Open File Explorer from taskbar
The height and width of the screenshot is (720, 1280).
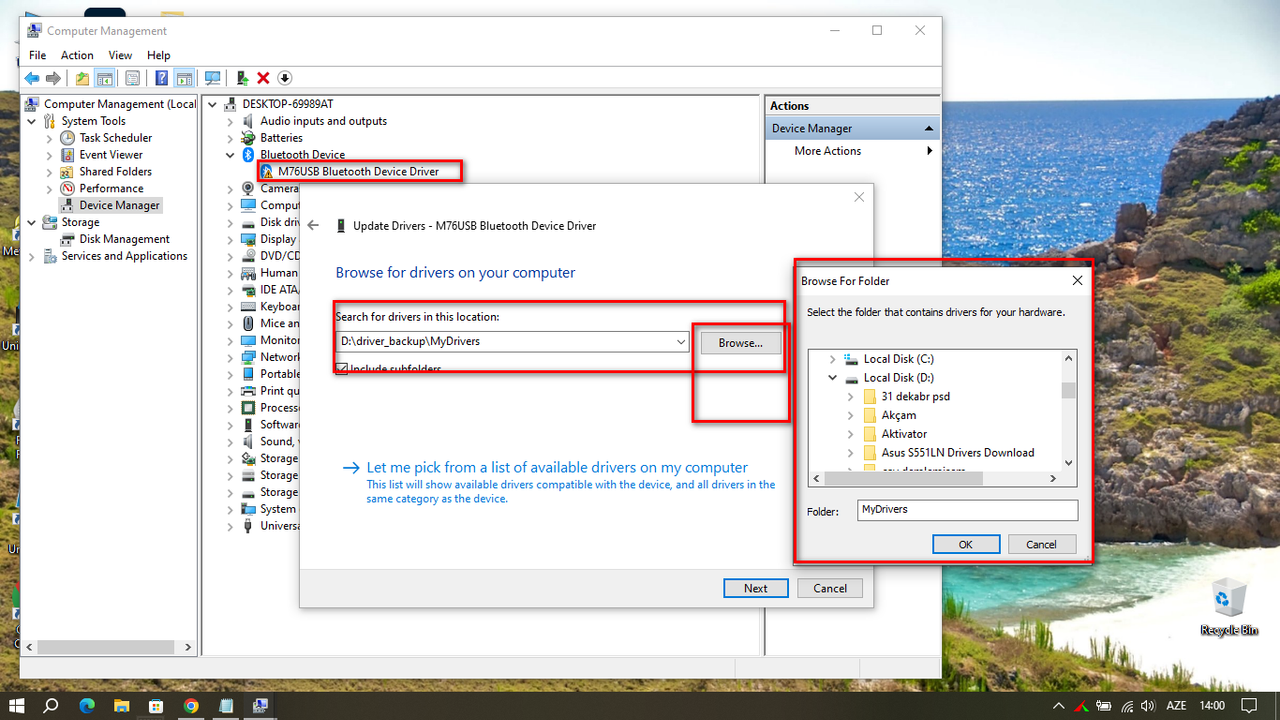(x=122, y=705)
